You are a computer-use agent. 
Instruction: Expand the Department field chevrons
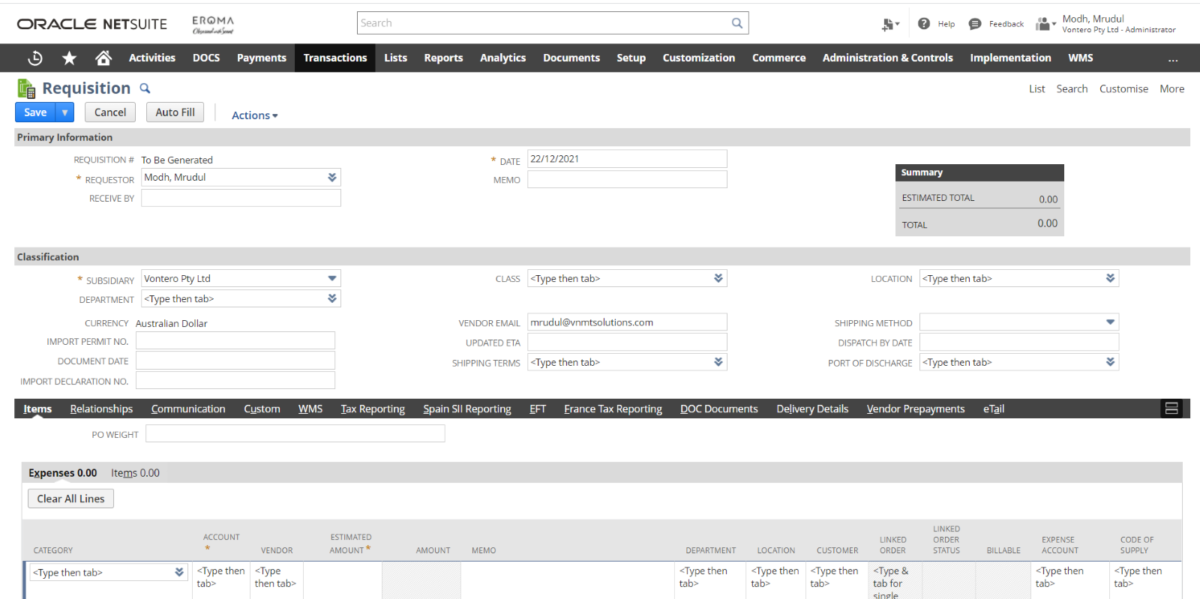[x=330, y=298]
